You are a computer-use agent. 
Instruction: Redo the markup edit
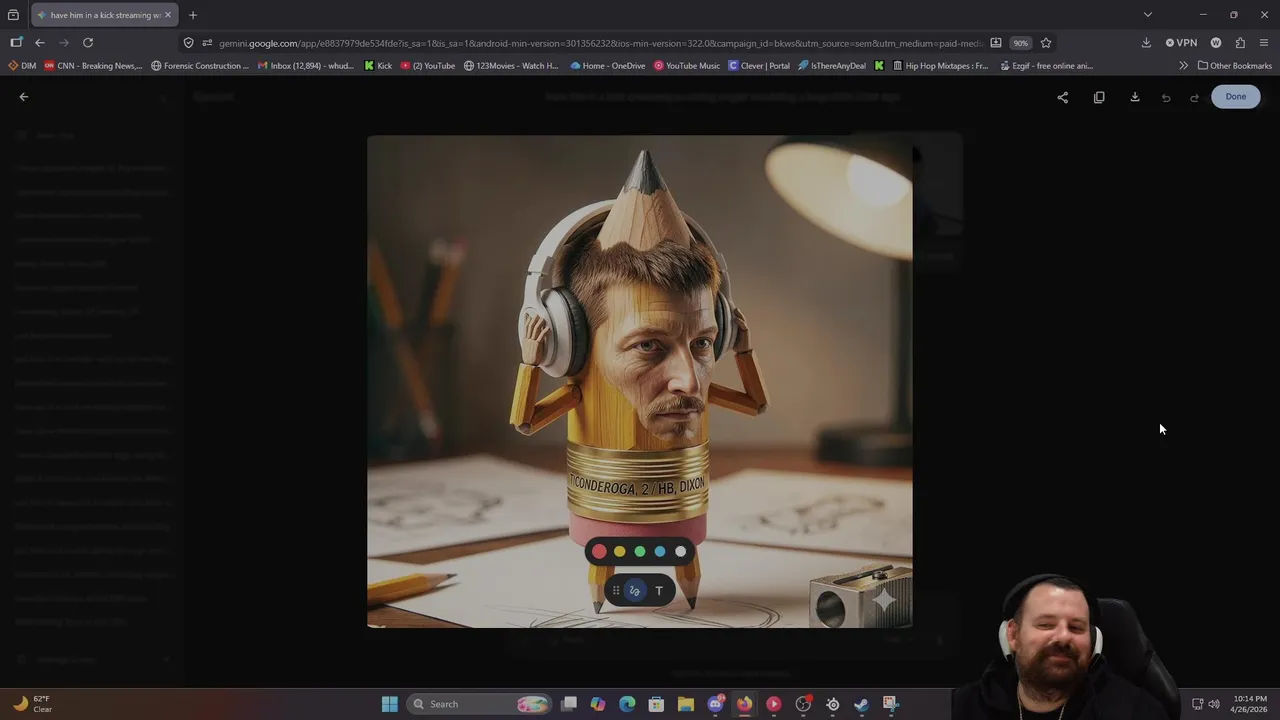1194,97
